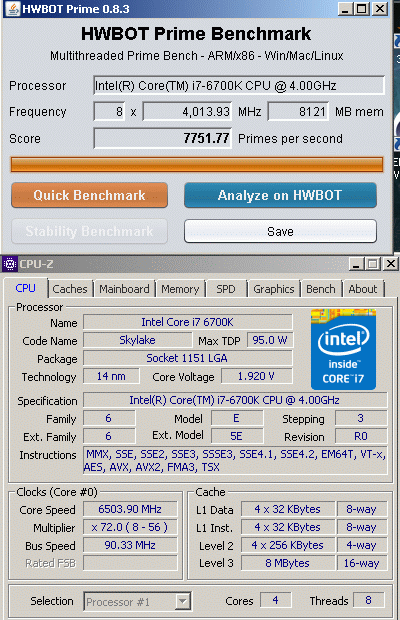Click the 95.0 W Max TDP value
The height and width of the screenshot is (620, 400).
point(270,340)
